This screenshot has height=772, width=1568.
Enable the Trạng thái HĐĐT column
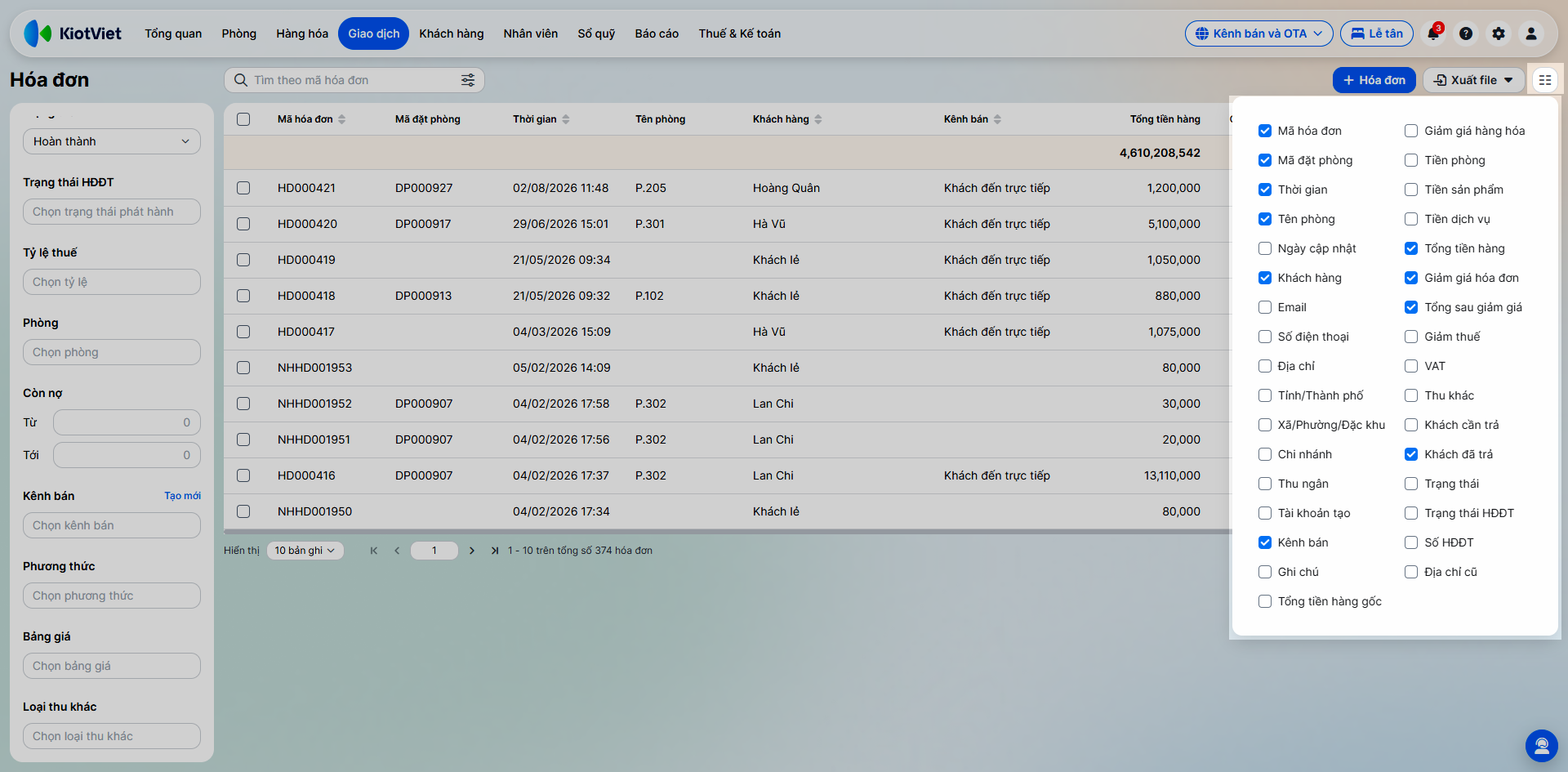pos(1411,513)
